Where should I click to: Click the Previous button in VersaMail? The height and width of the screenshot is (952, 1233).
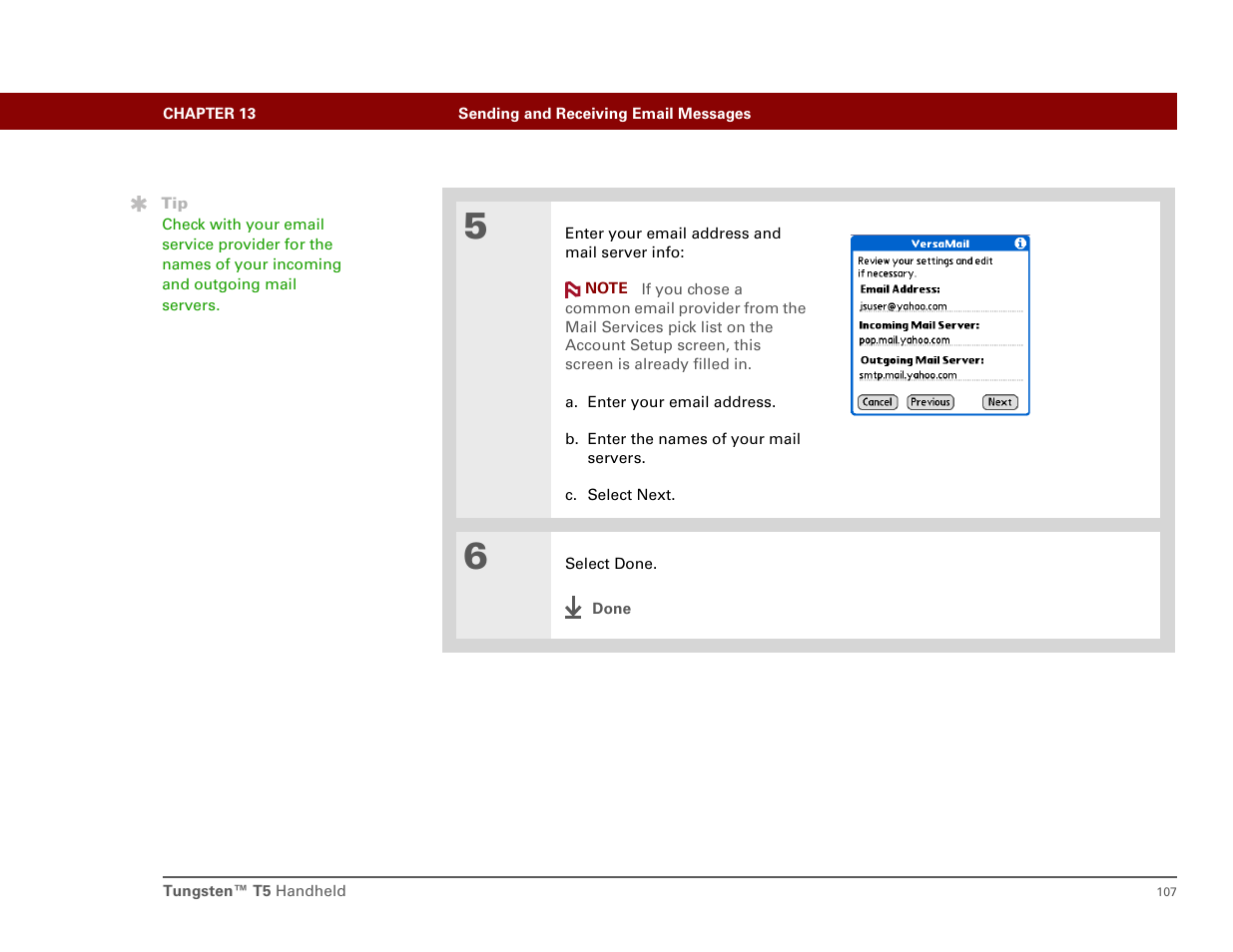pos(929,403)
